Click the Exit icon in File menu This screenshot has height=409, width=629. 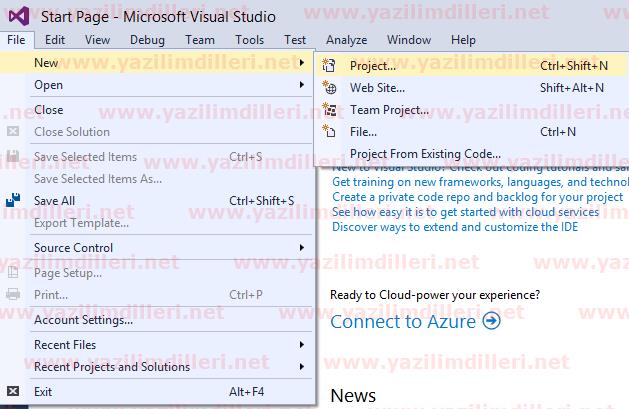(x=14, y=392)
